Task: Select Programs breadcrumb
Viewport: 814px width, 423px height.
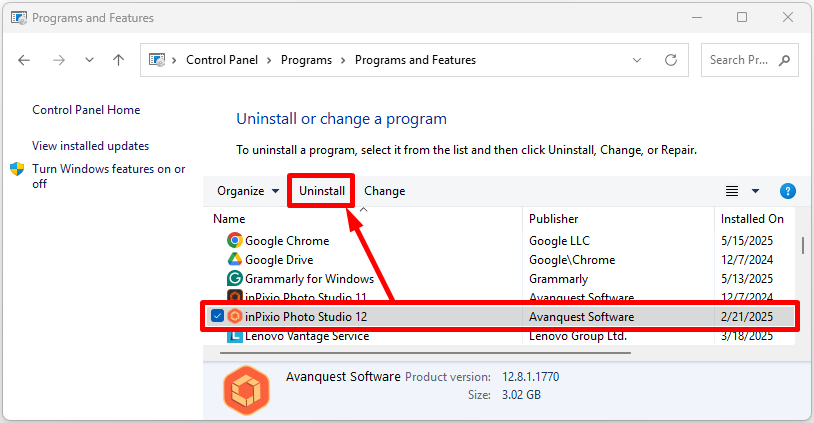Action: (306, 60)
